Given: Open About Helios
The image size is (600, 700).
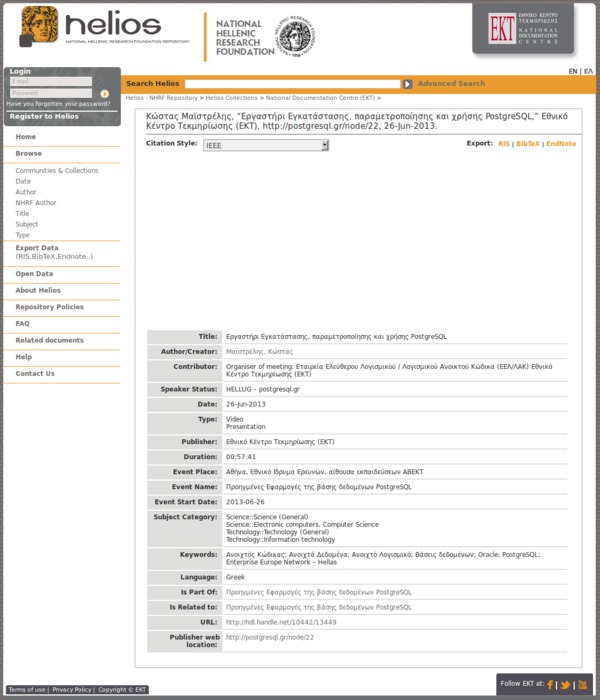Looking at the screenshot, I should (38, 290).
